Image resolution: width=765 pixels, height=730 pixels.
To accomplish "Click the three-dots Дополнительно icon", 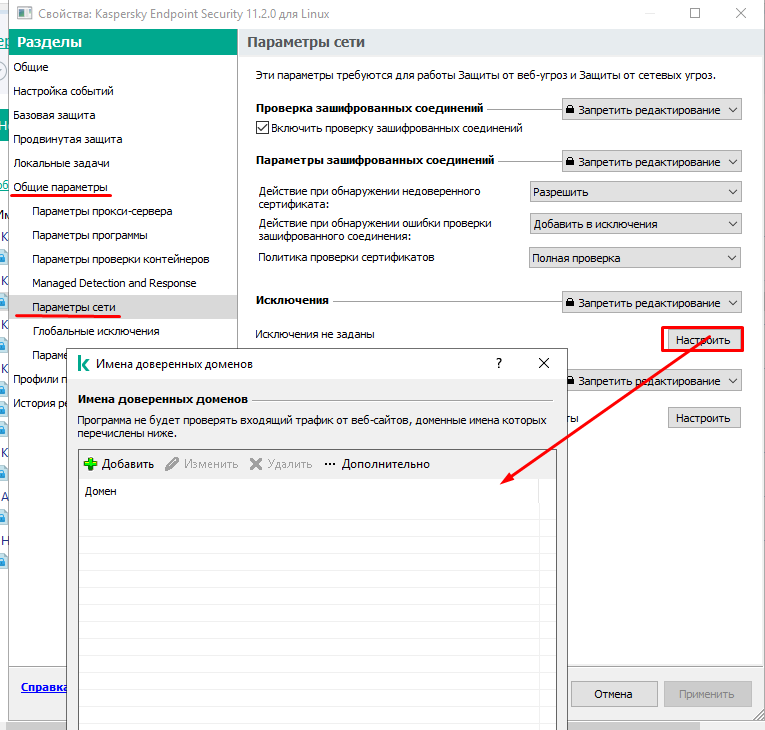I will pyautogui.click(x=330, y=464).
